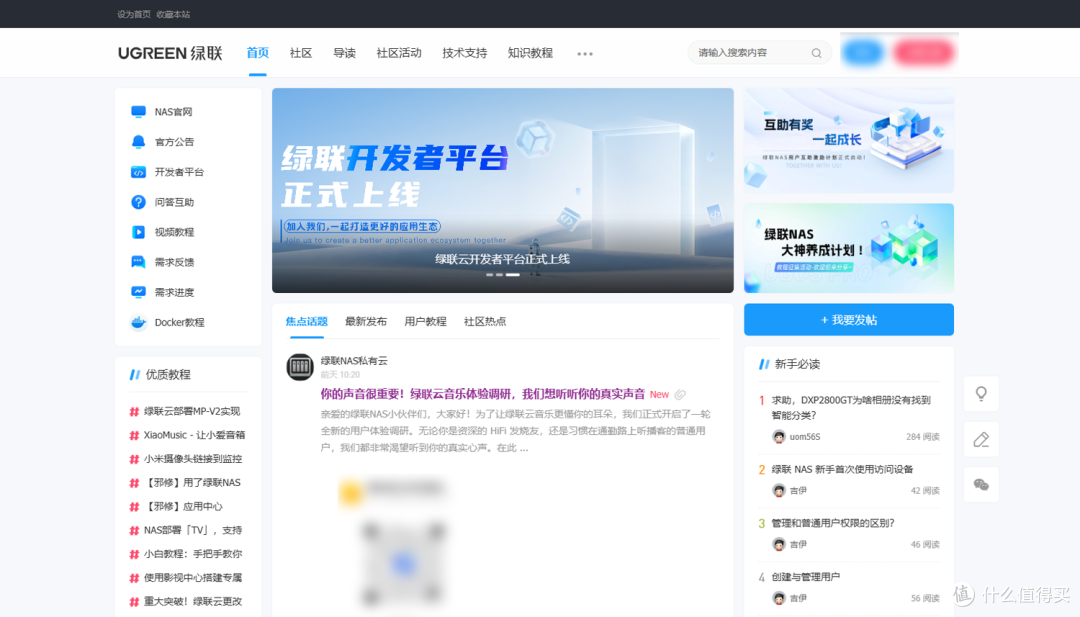This screenshot has width=1080, height=617.
Task: Click 吉伊 avatar under 新手首次使用访问设备
Action: pos(779,490)
